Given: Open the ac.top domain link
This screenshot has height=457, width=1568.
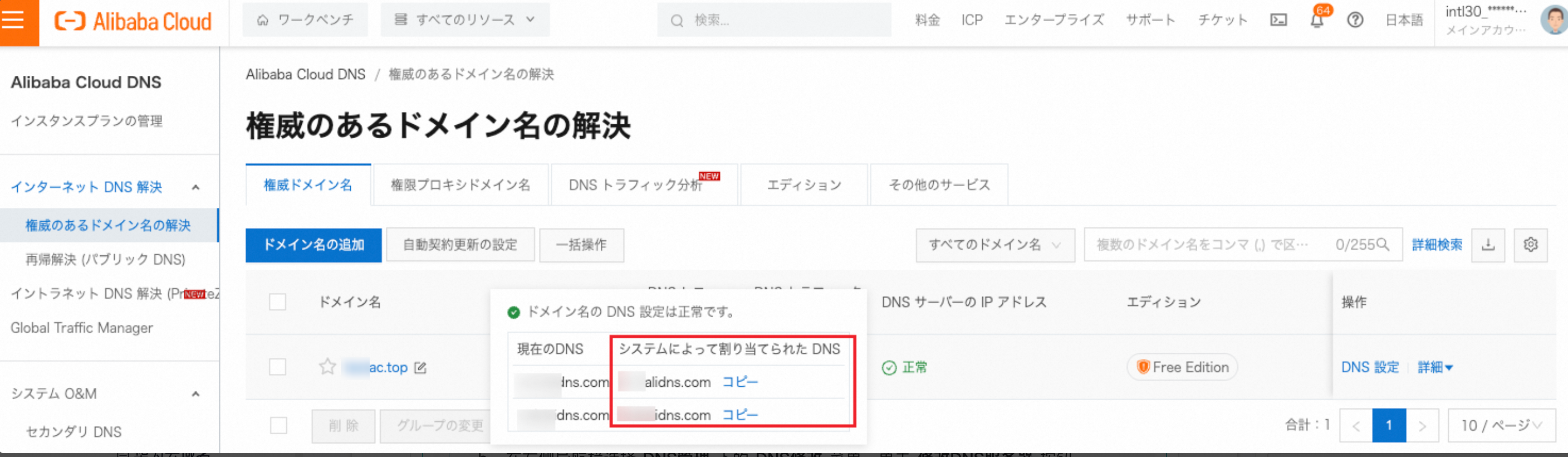Looking at the screenshot, I should coord(375,367).
